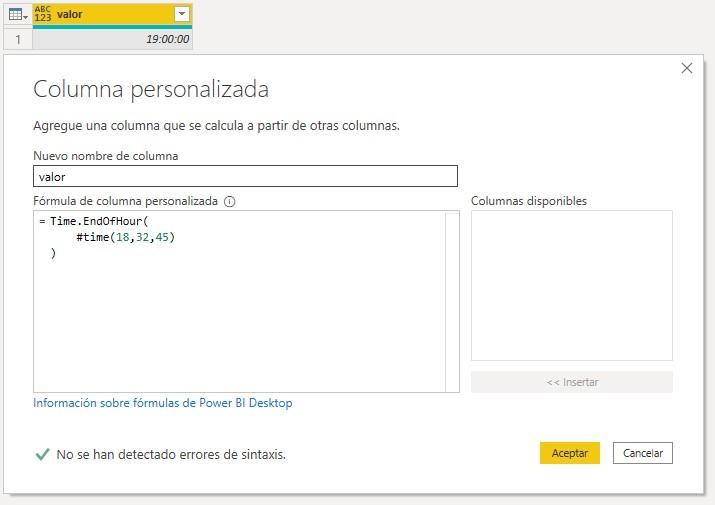Select row number 1
The width and height of the screenshot is (715, 505).
click(16, 39)
